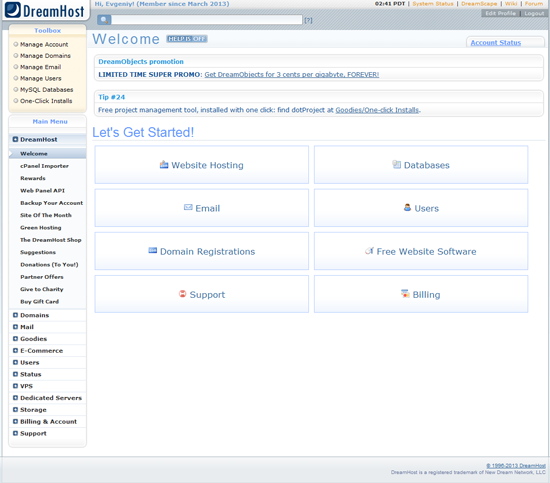
Task: Open Backup Your Account menu item
Action: (52, 203)
